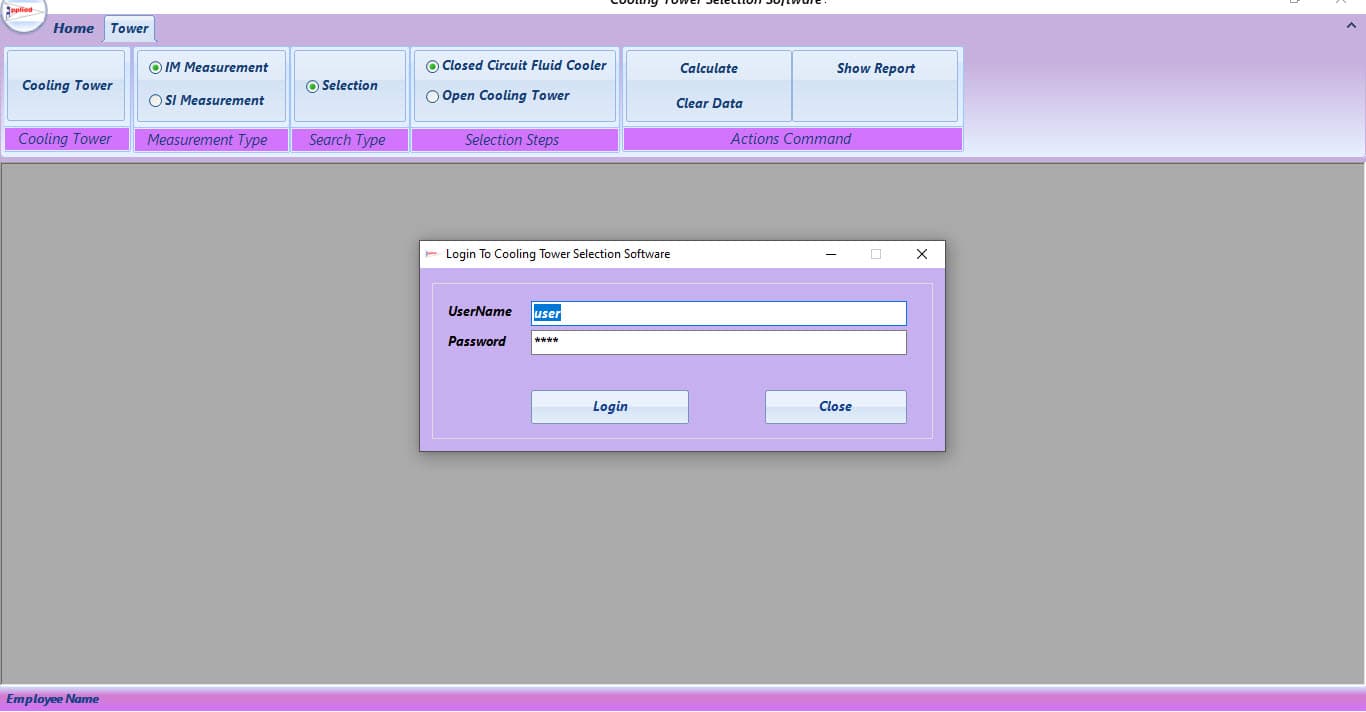The image size is (1366, 712).
Task: Choose the Selection search type
Action: point(342,86)
